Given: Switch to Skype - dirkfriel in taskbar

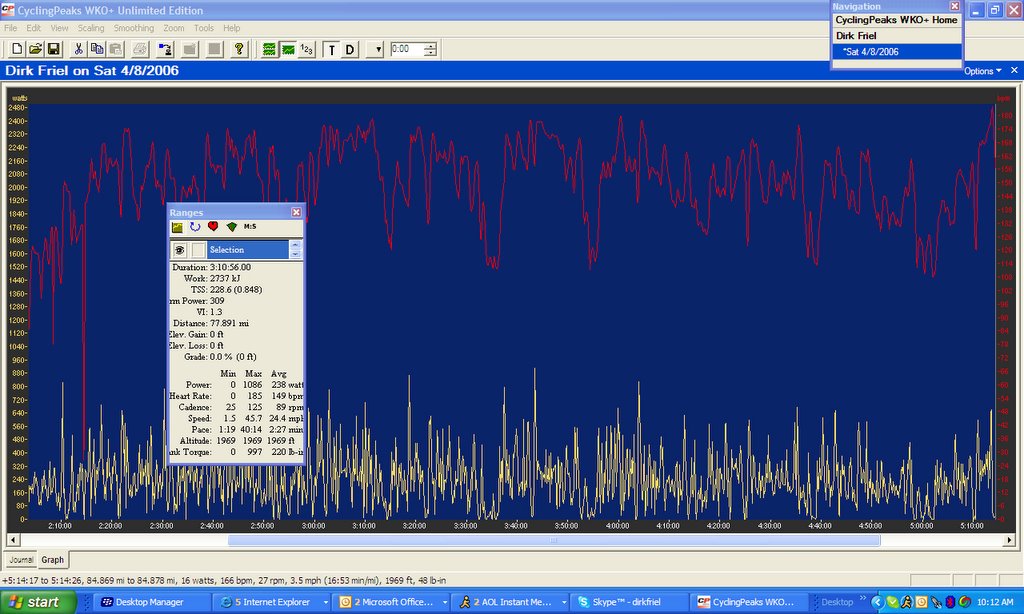Looking at the screenshot, I should point(630,602).
